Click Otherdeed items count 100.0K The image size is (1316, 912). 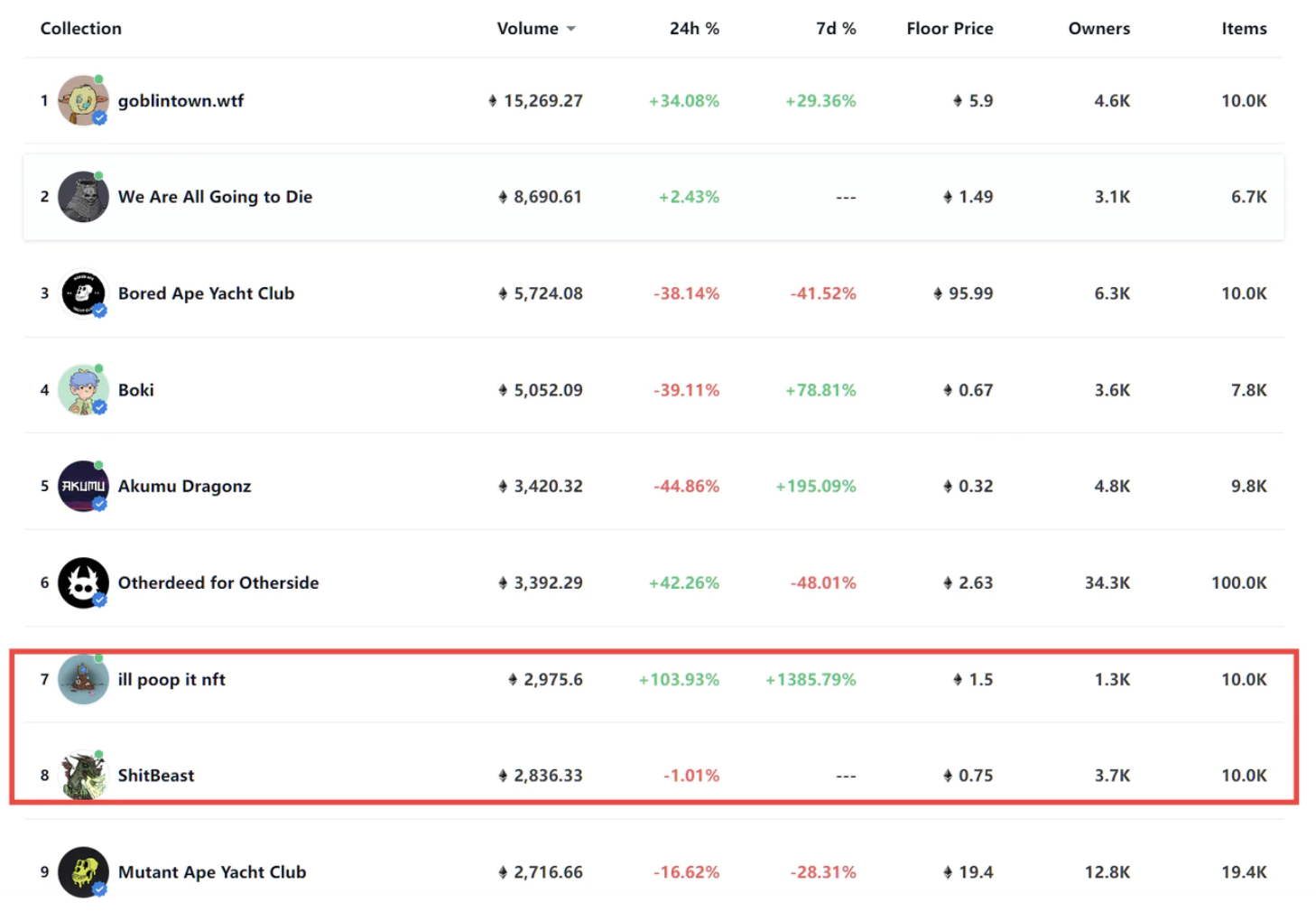[x=1239, y=582]
